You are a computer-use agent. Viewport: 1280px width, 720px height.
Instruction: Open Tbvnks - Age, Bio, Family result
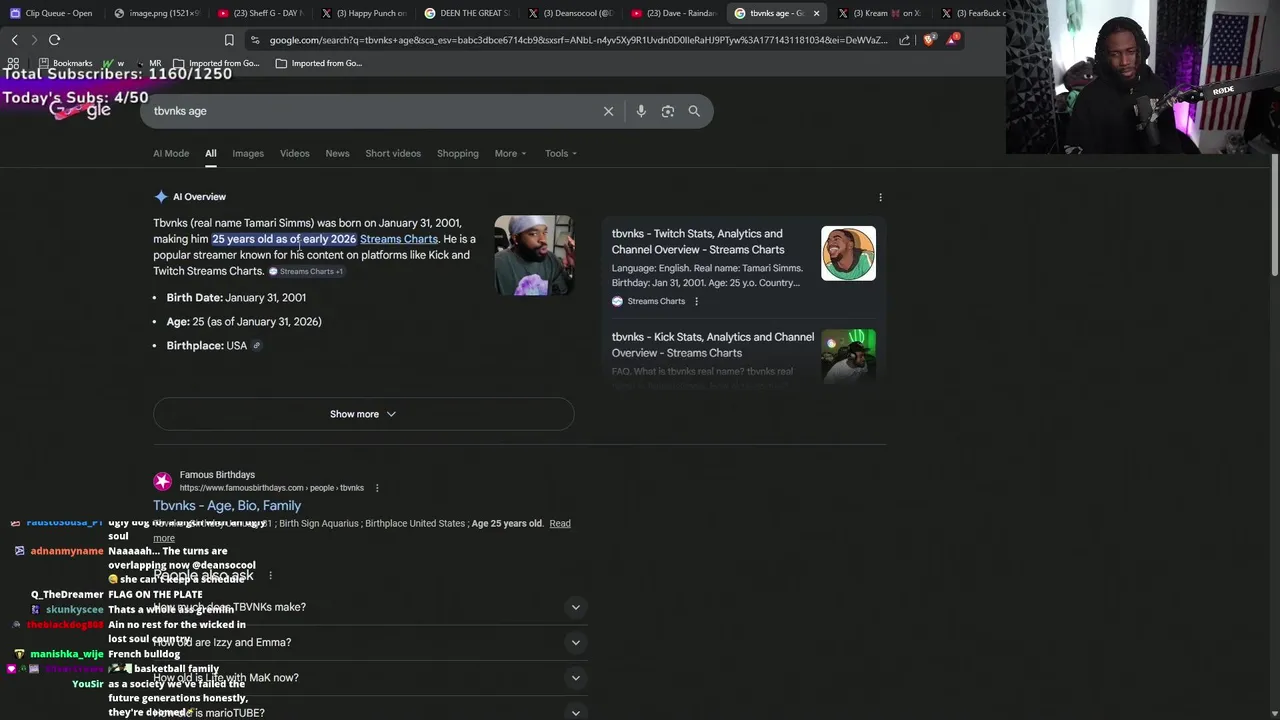pos(227,506)
